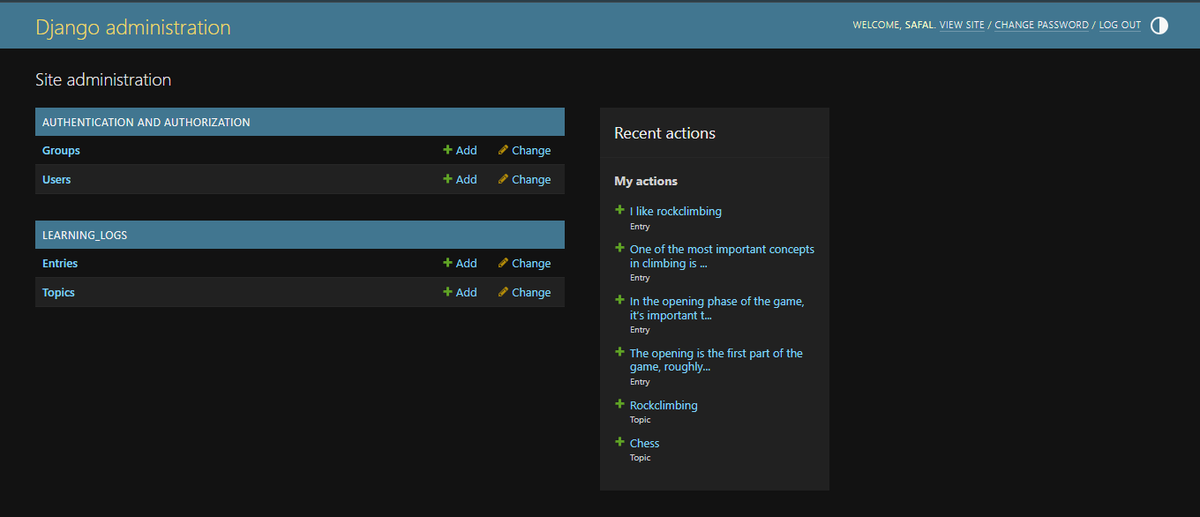Open the Users model link

click(56, 179)
